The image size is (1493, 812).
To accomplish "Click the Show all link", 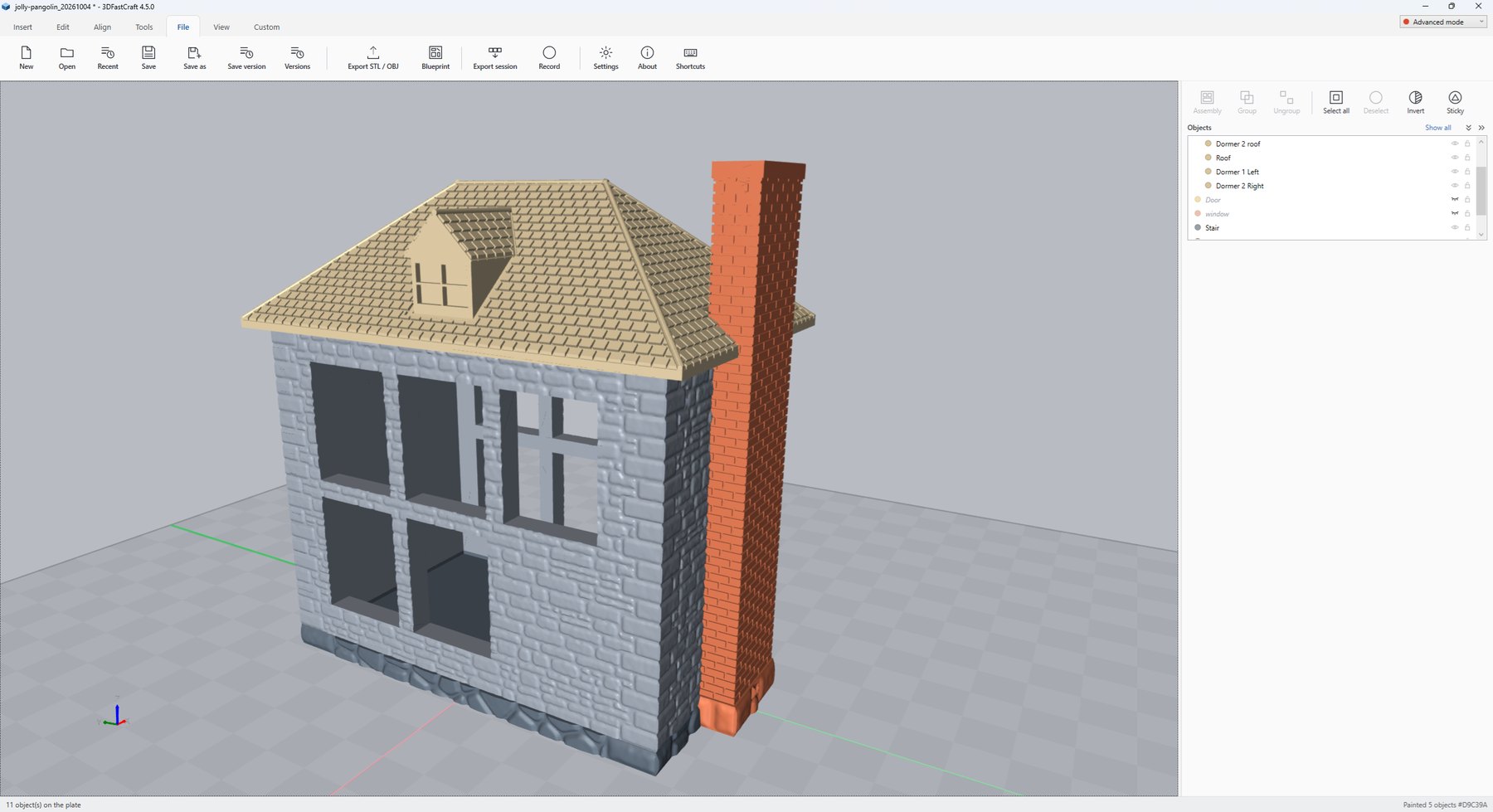I will [x=1437, y=128].
